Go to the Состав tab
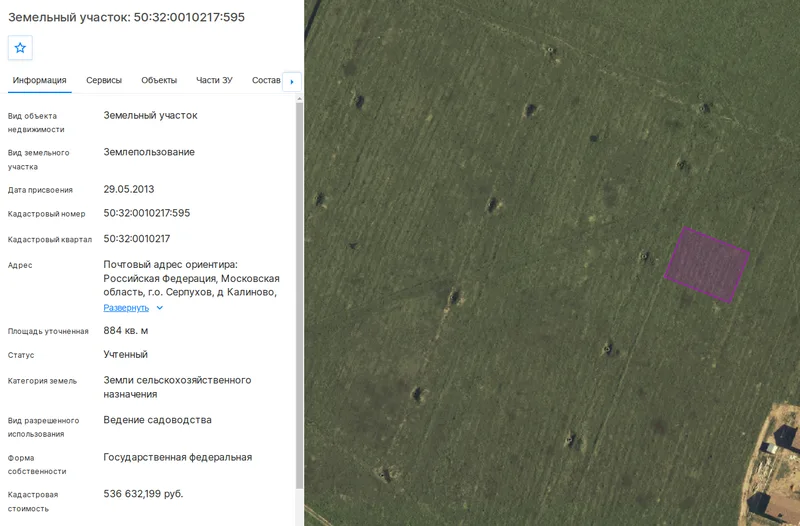800x526 pixels. (x=266, y=80)
